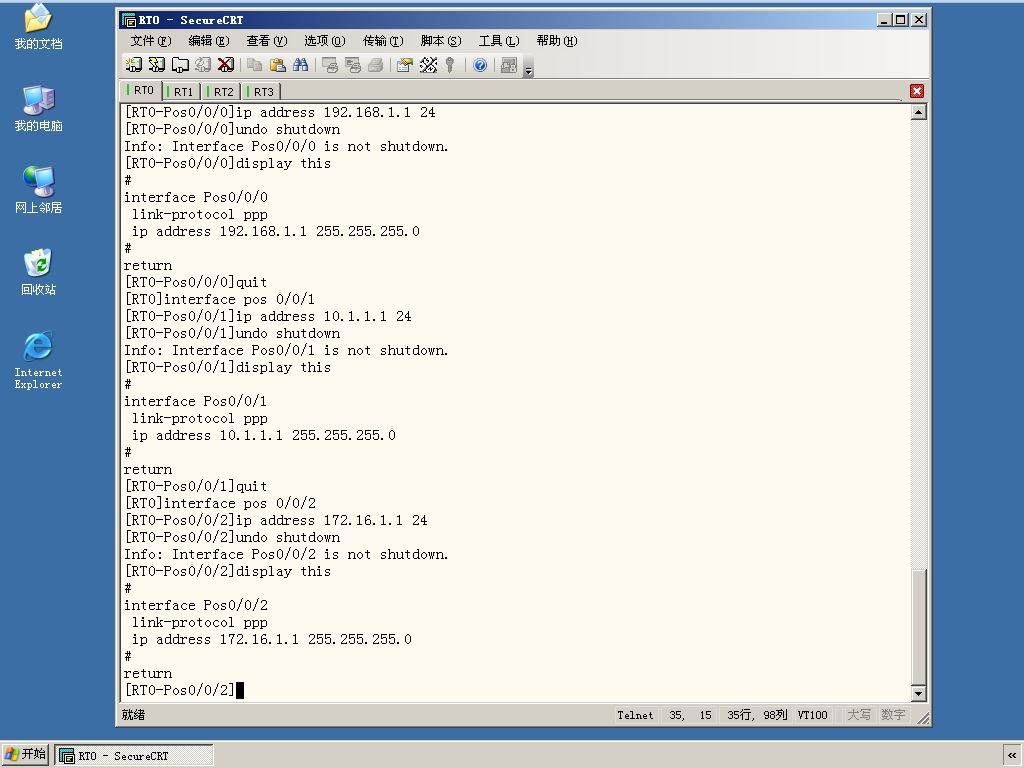Select 网上邻居 desktop icon
This screenshot has width=1024, height=768.
(38, 190)
